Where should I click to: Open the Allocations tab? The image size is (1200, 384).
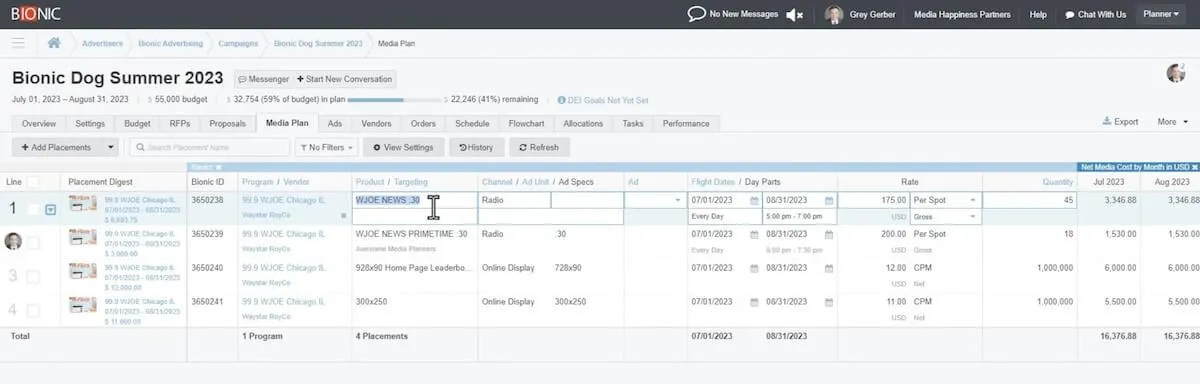click(x=583, y=123)
